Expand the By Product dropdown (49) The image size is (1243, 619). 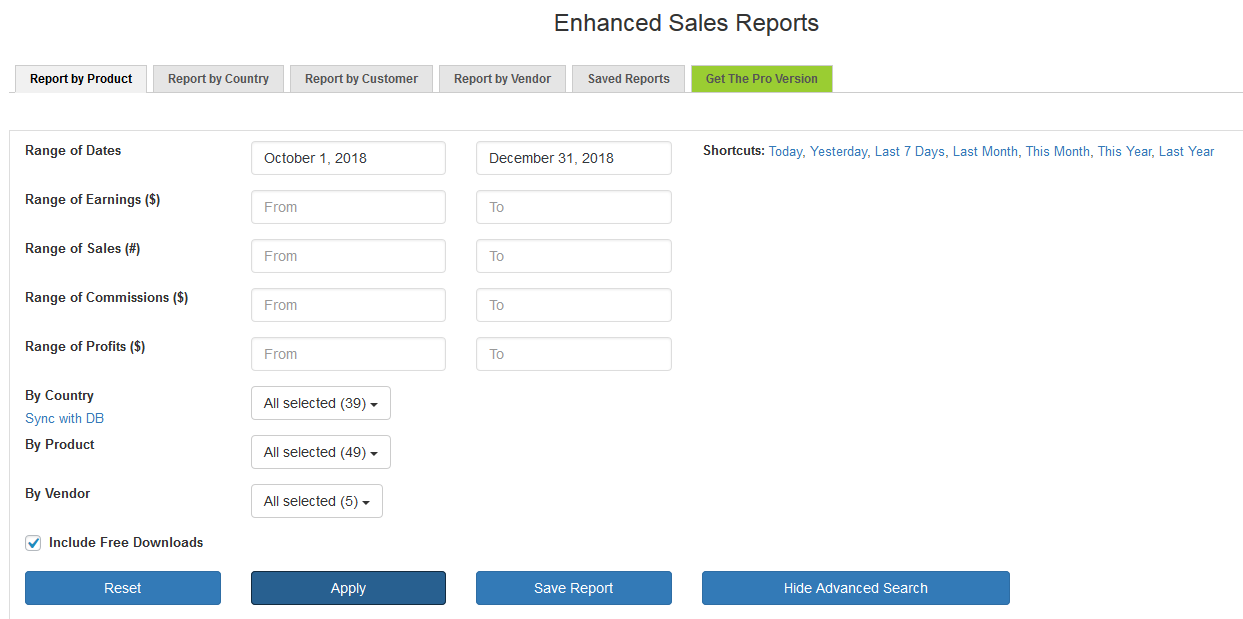pos(321,452)
